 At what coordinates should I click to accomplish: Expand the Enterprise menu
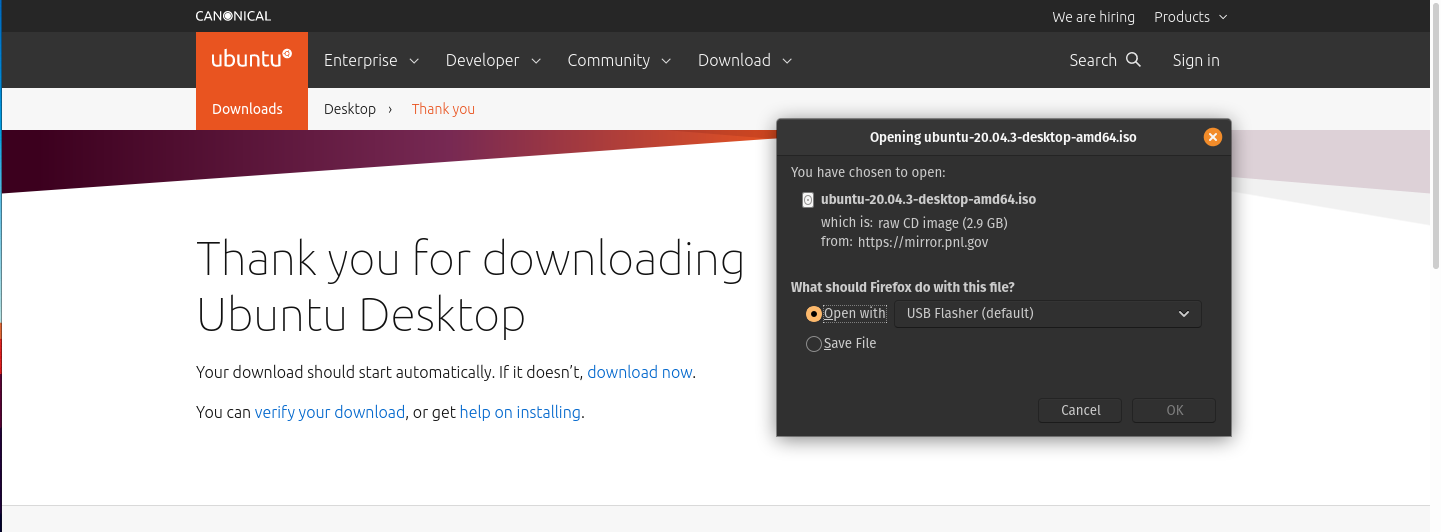371,60
